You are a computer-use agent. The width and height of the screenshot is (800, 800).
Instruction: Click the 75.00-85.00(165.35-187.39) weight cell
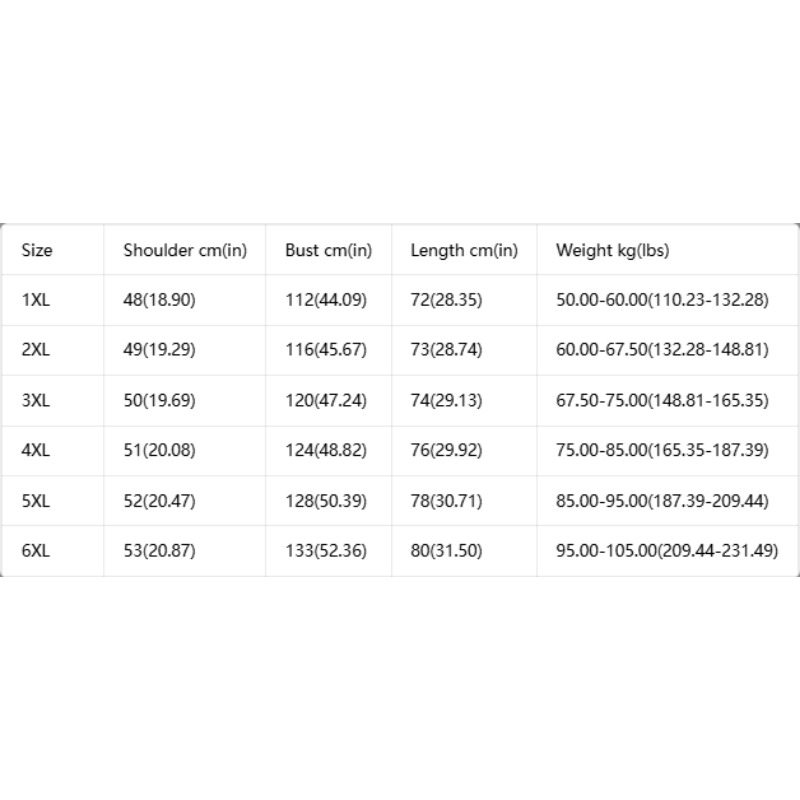[x=662, y=450]
